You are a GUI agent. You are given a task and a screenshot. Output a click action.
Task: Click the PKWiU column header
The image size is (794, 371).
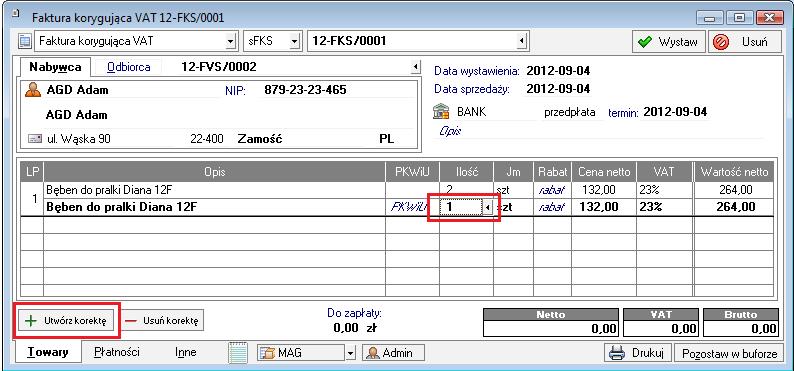(412, 172)
